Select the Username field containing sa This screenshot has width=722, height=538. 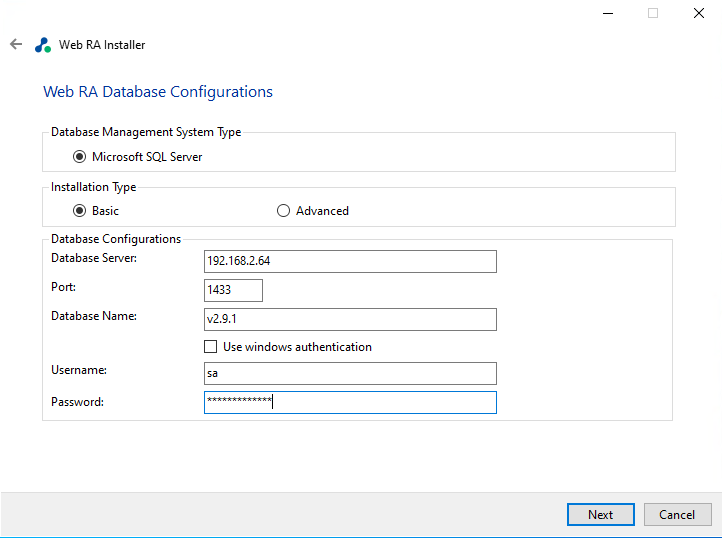pyautogui.click(x=349, y=373)
